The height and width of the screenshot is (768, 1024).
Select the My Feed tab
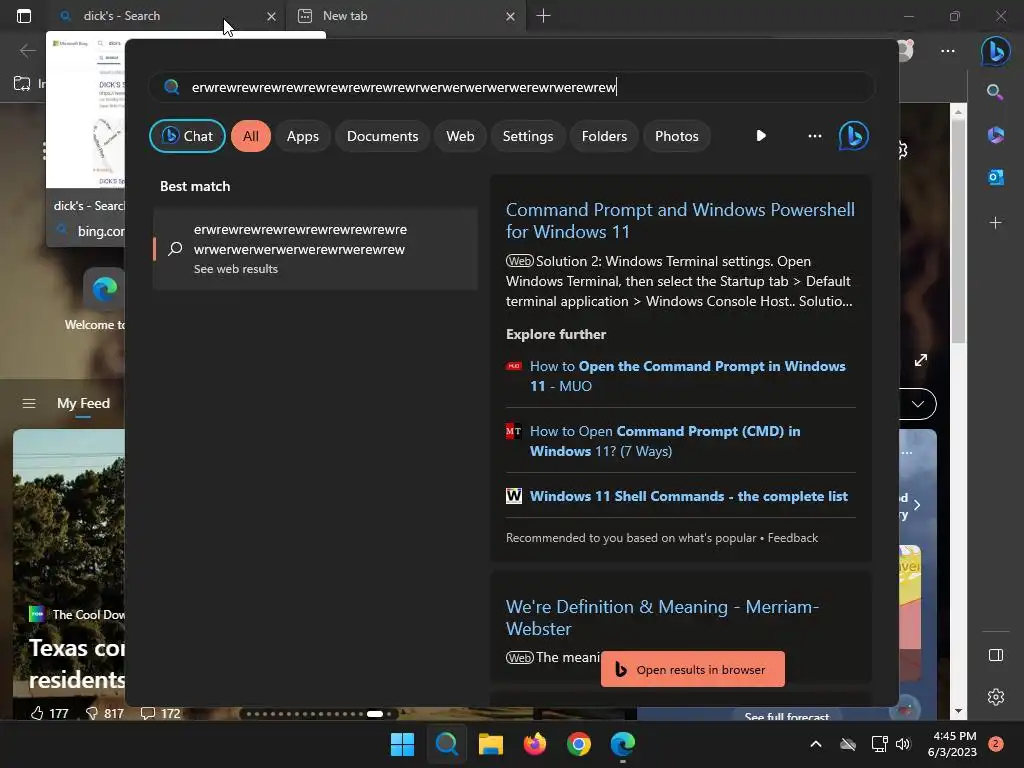tap(83, 404)
